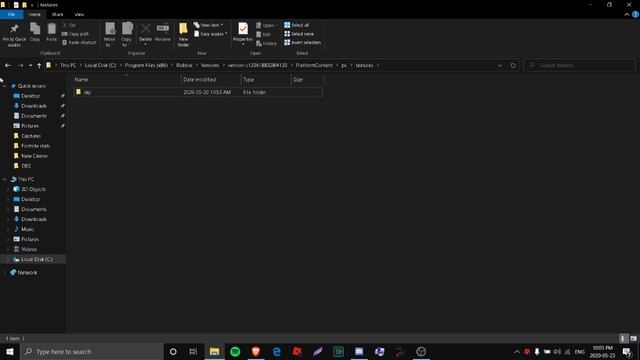The image size is (640, 360).
Task: Go back with the Back arrow
Action: tap(8, 65)
